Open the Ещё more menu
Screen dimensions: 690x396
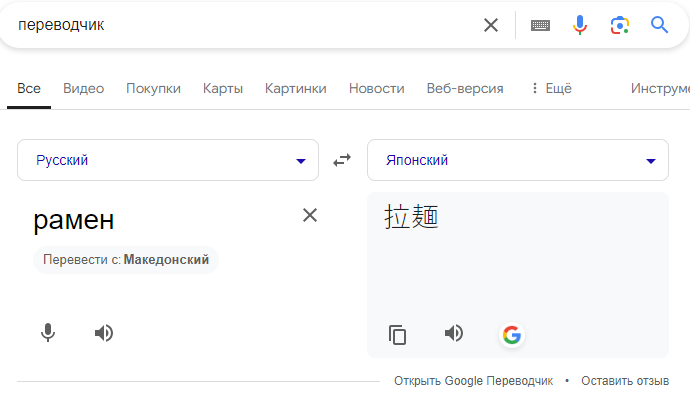551,88
